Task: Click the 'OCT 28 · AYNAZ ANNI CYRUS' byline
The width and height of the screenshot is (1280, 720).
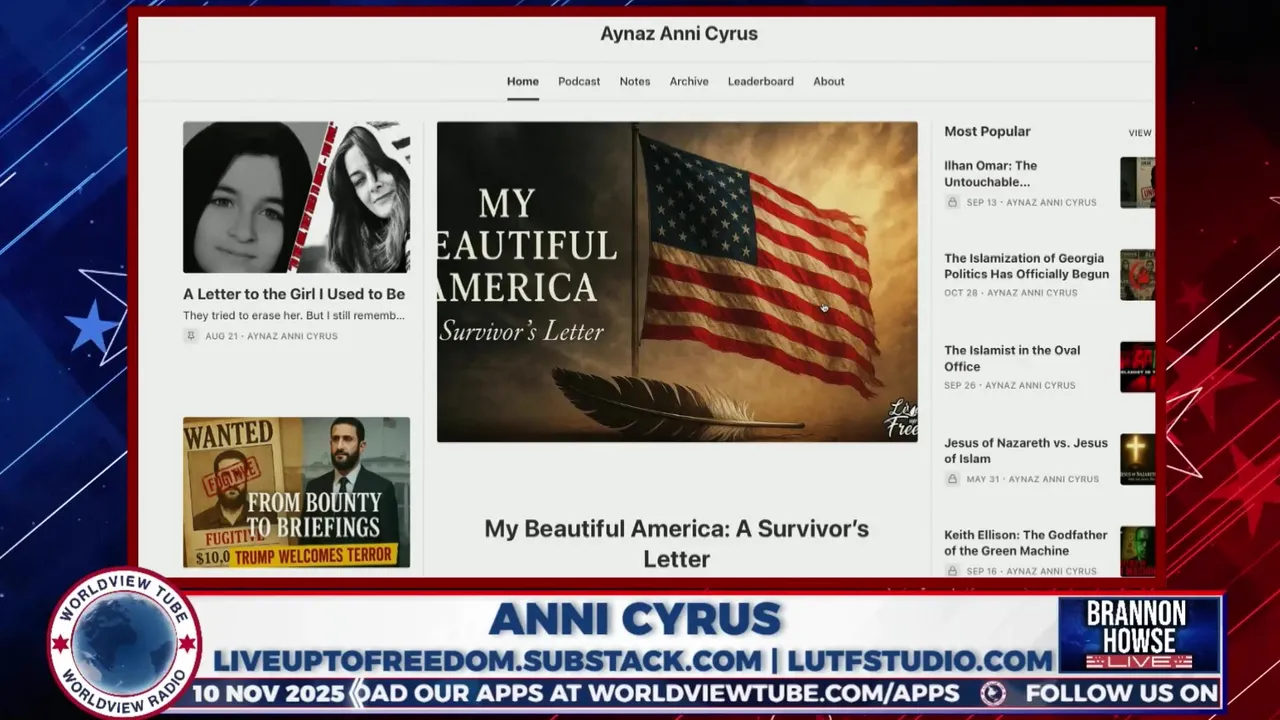Action: [x=1011, y=293]
